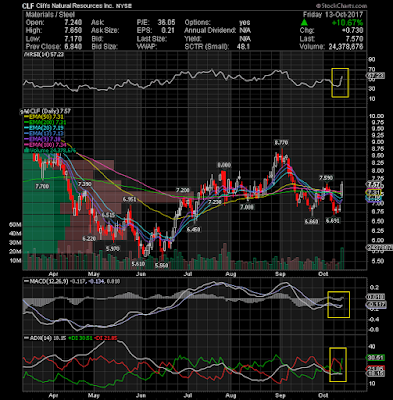Click the RSI 57.23 value axis tag
This screenshot has height=400, width=393.
tap(375, 76)
